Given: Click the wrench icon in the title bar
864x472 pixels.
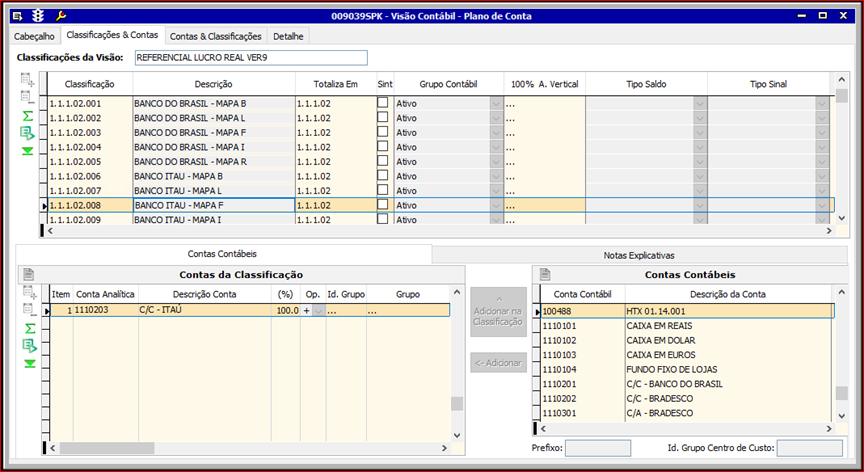Looking at the screenshot, I should point(61,16).
